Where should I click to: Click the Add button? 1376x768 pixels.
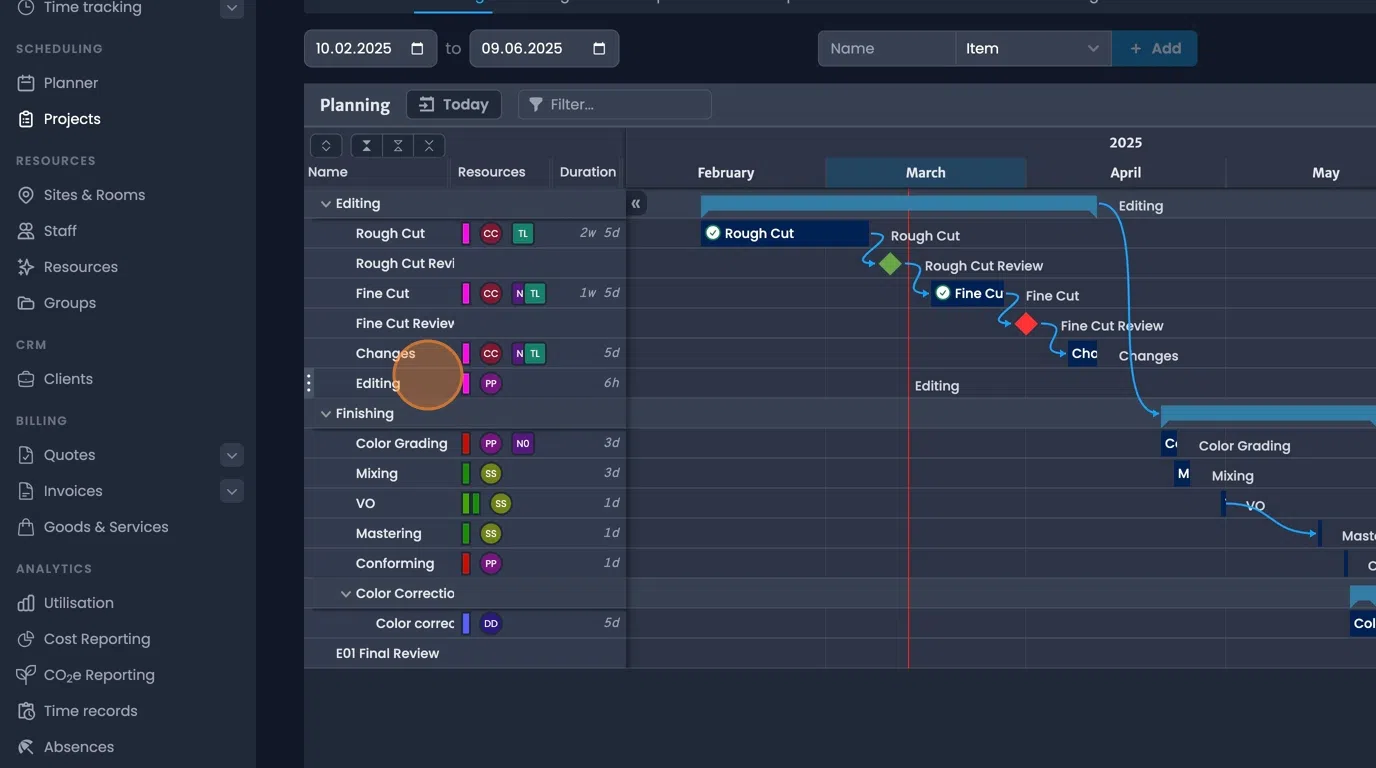1155,48
